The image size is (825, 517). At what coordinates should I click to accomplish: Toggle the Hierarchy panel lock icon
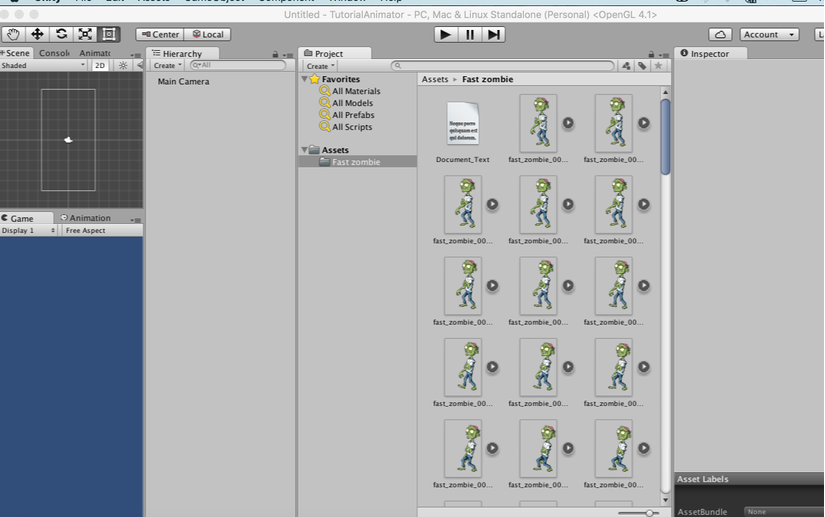coord(275,55)
